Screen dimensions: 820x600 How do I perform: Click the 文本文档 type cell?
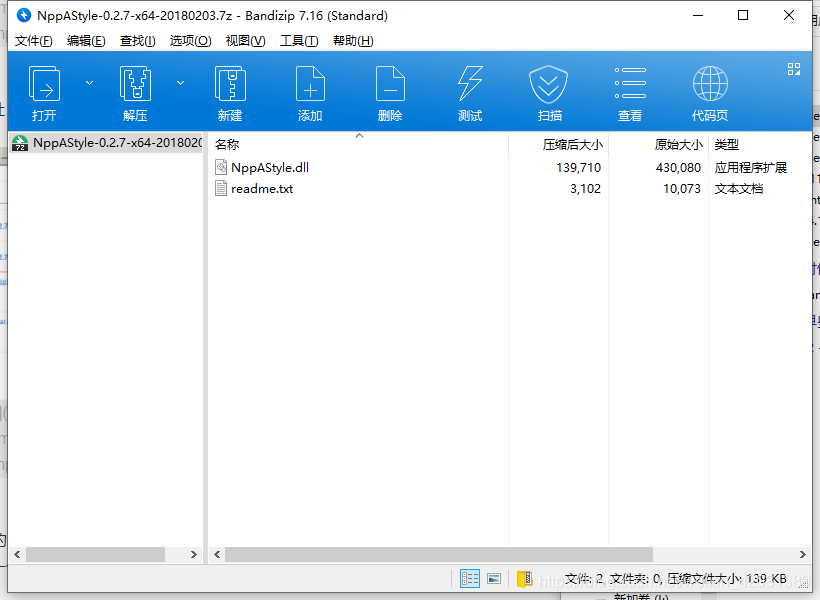738,188
